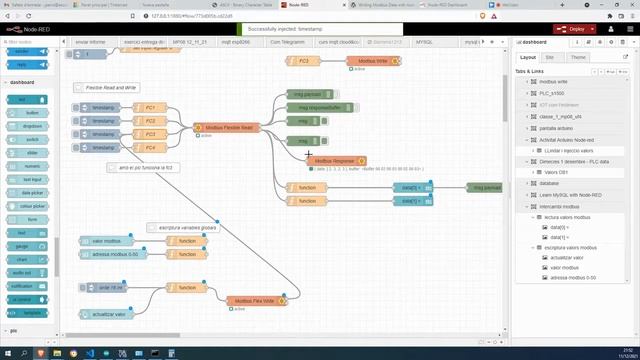Toggle the fourth msg debug node above Modbus Response

coord(324,141)
